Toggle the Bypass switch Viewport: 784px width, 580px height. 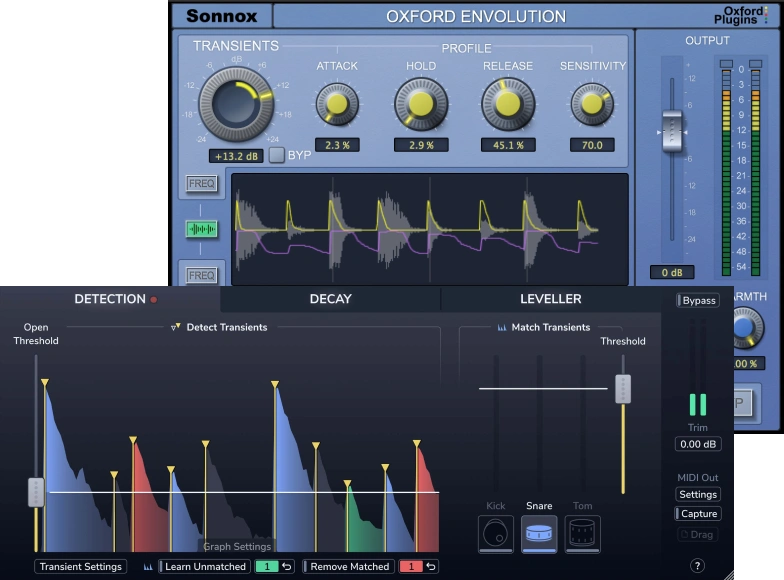pos(698,301)
